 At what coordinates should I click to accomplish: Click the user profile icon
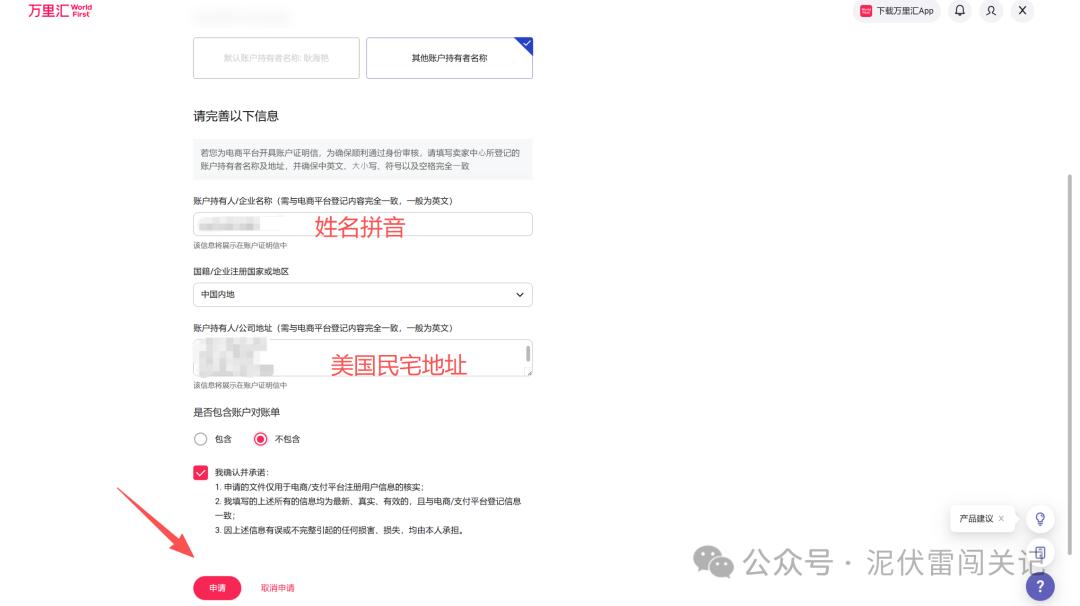[x=991, y=11]
